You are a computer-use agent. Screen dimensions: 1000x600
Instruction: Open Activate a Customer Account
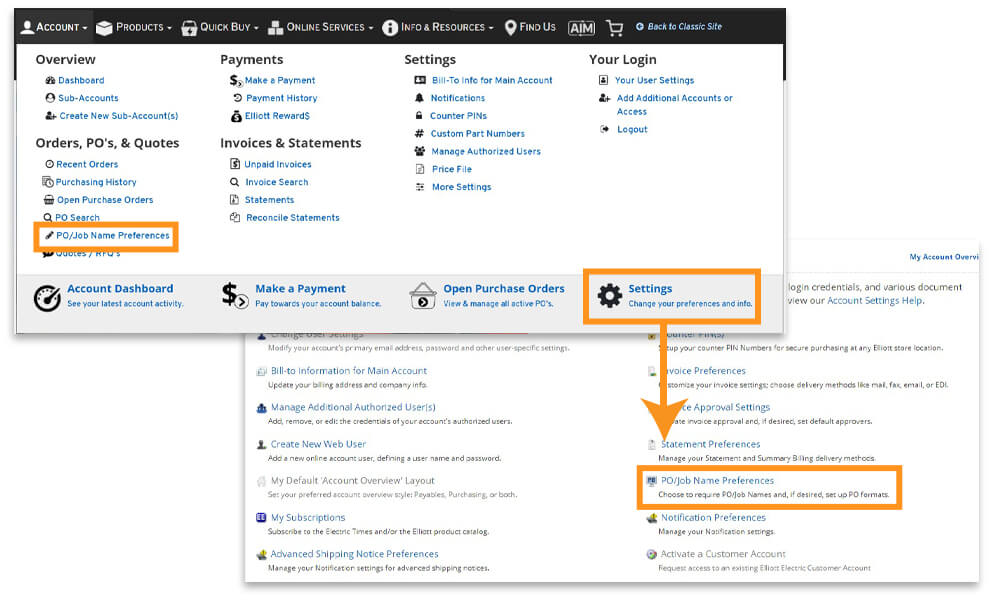tap(723, 554)
